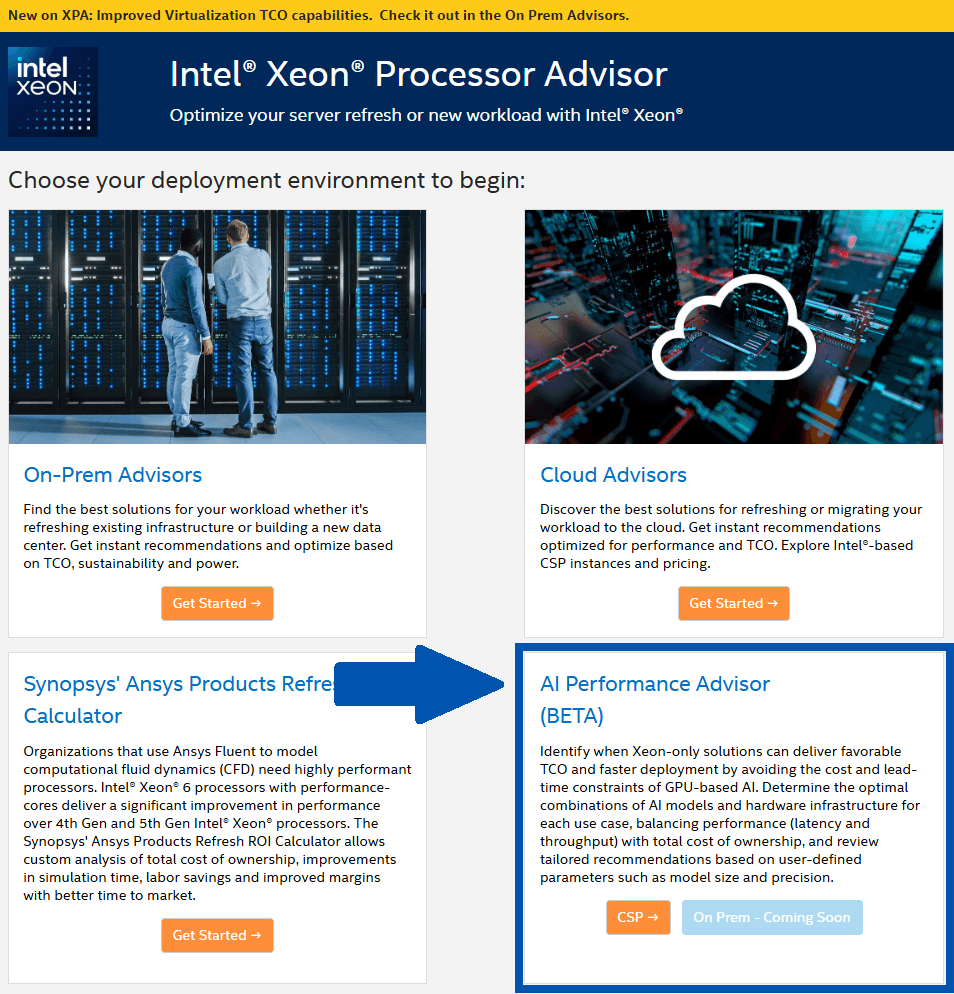Click Get Started under Cloud Advisors

coord(734,603)
